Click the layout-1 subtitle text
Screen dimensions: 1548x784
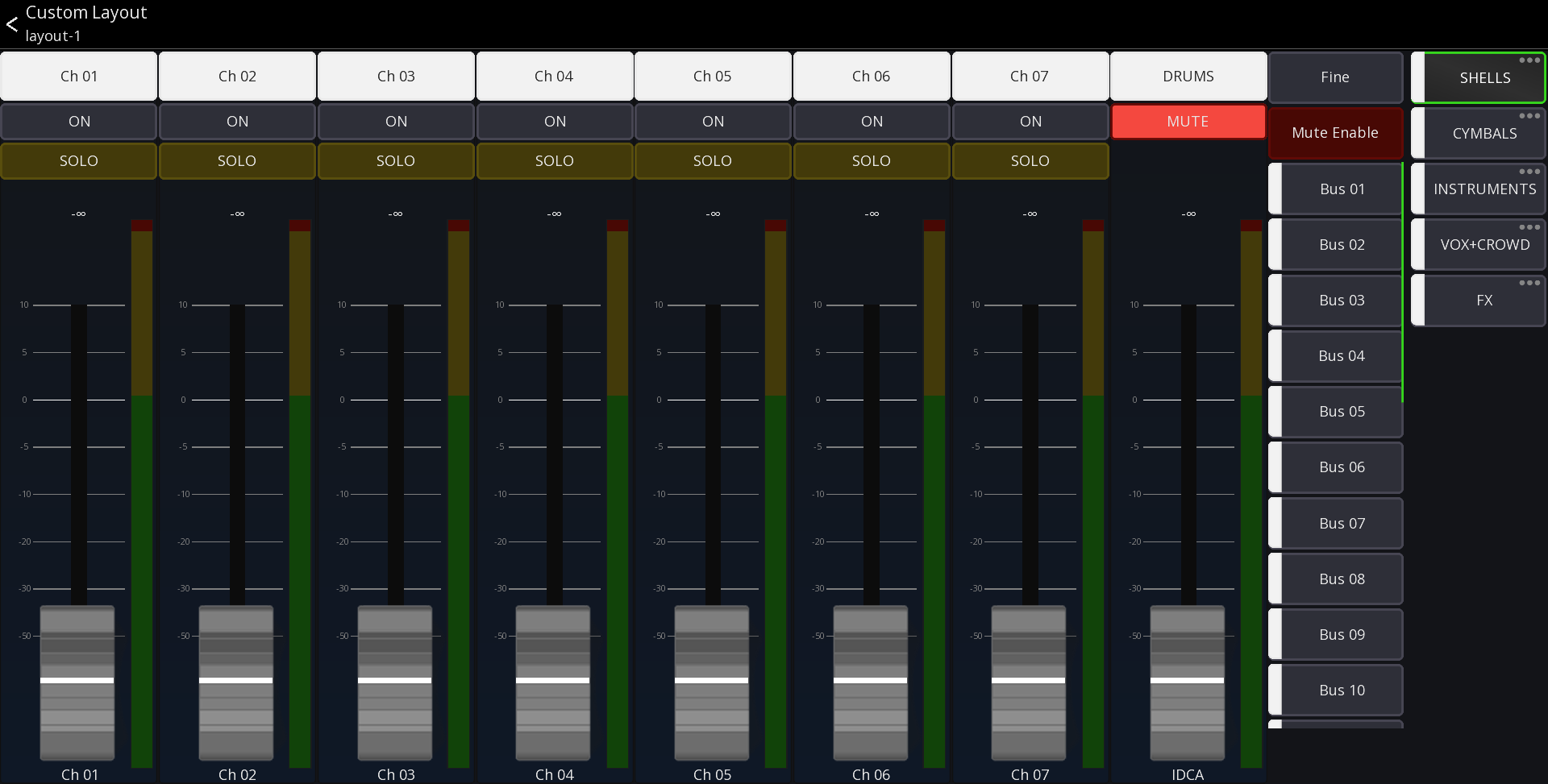[x=53, y=36]
